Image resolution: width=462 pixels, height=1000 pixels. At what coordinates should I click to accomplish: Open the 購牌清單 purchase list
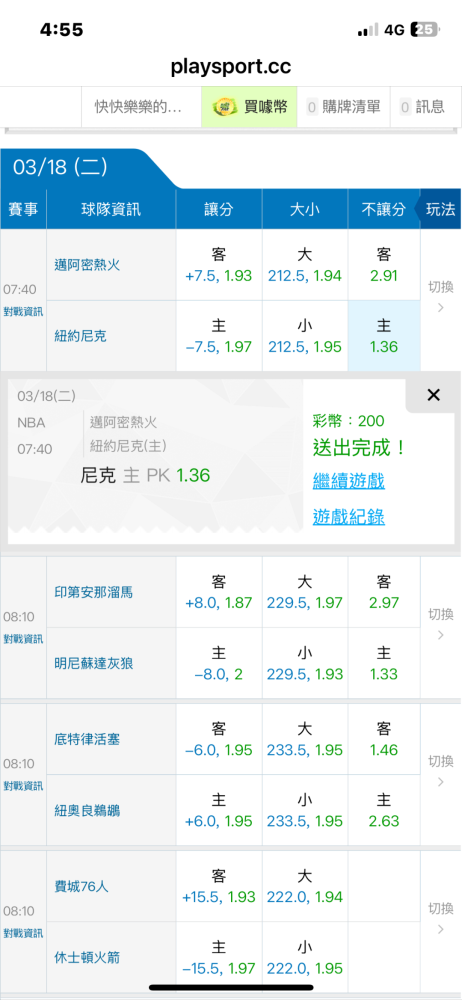[x=344, y=107]
